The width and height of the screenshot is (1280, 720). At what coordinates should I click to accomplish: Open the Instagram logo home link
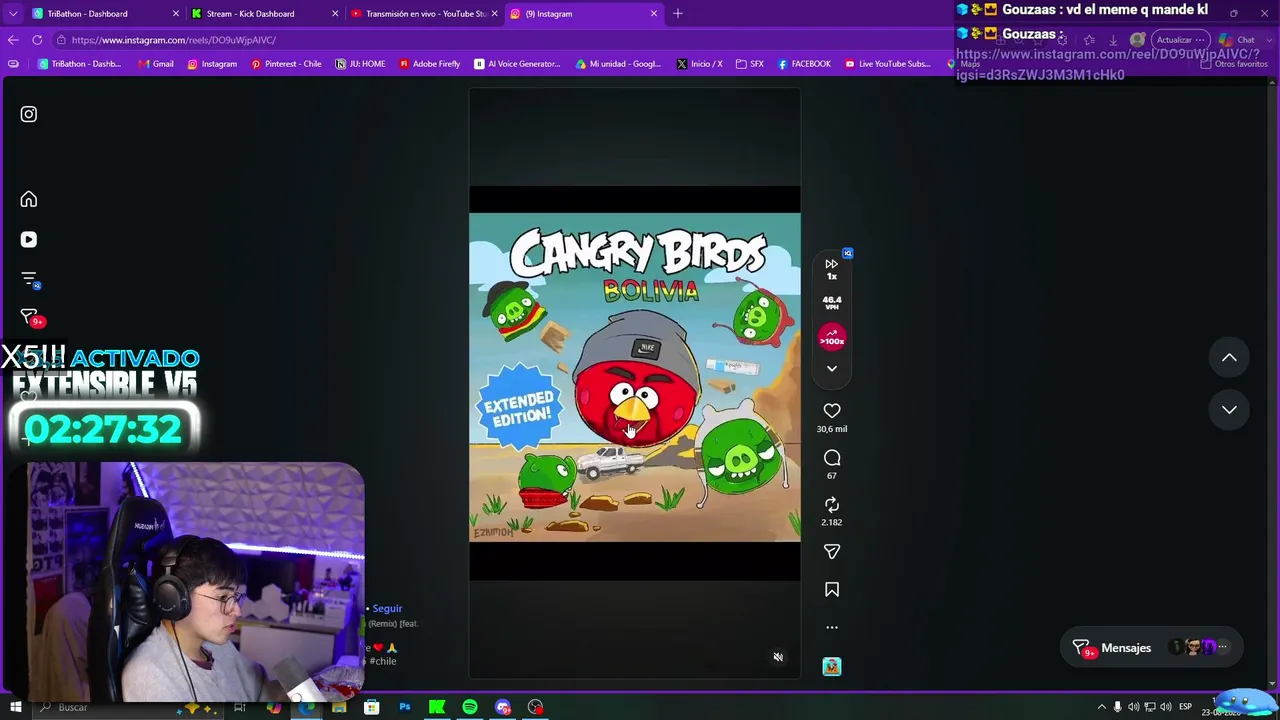[x=28, y=114]
